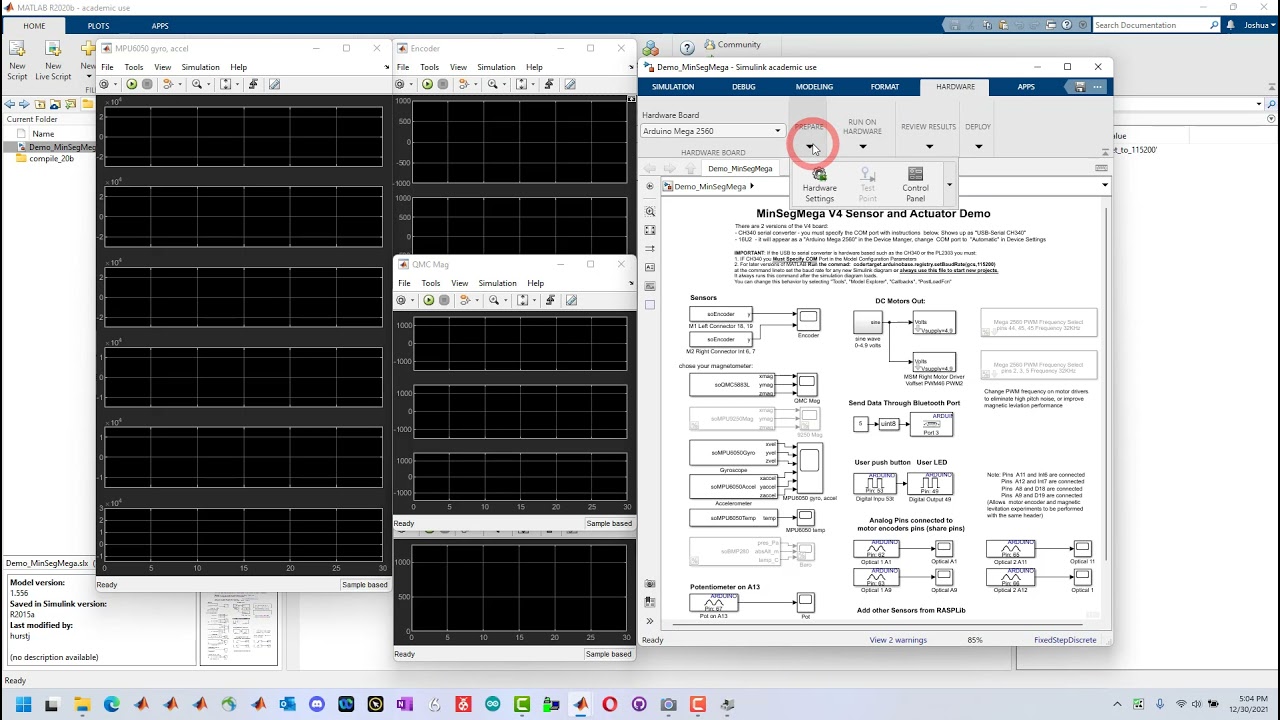Expand the Prepare gallery more options arrow
Screen dimensions: 1280x720
pyautogui.click(x=949, y=185)
